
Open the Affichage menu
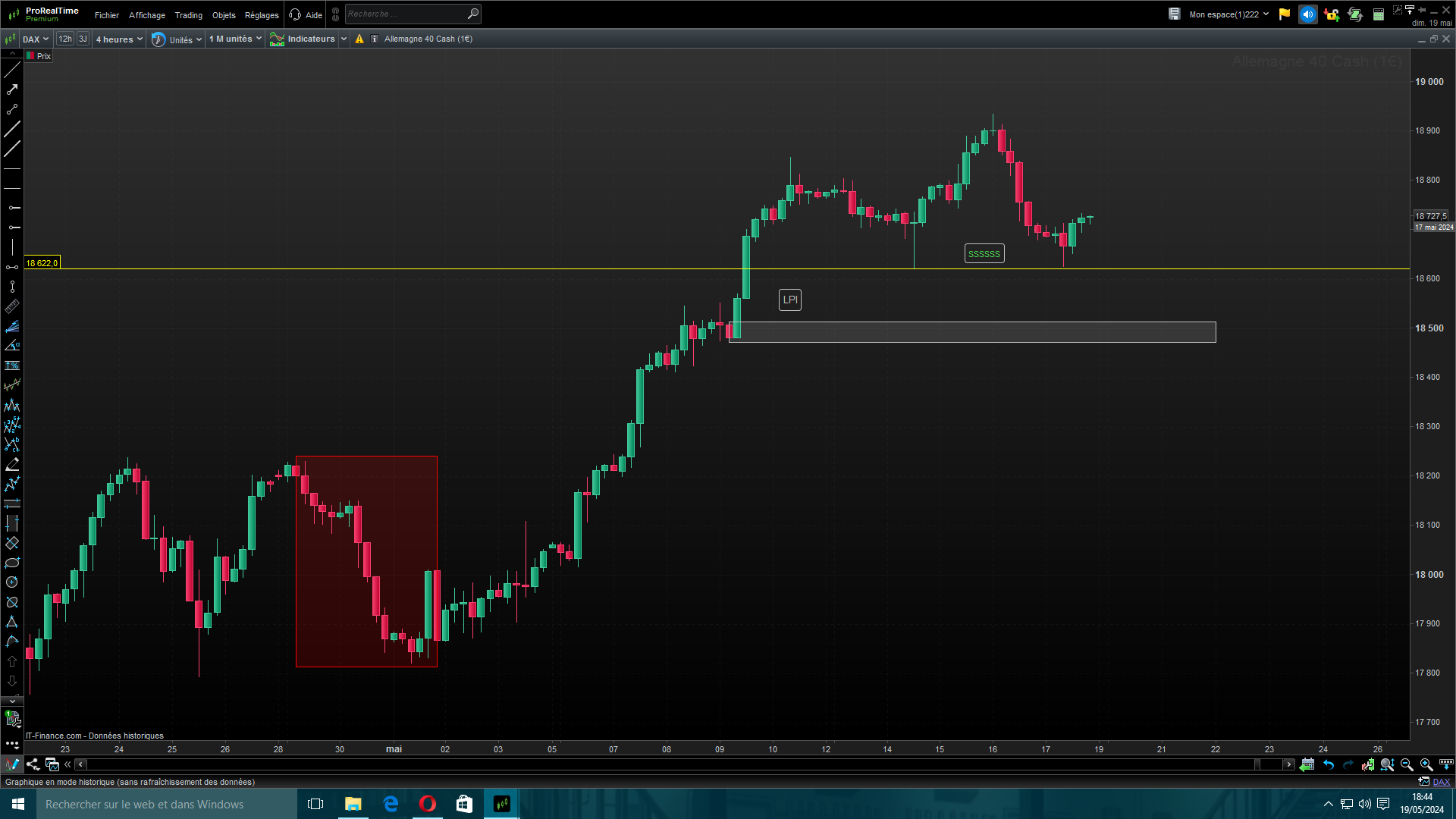tap(146, 15)
